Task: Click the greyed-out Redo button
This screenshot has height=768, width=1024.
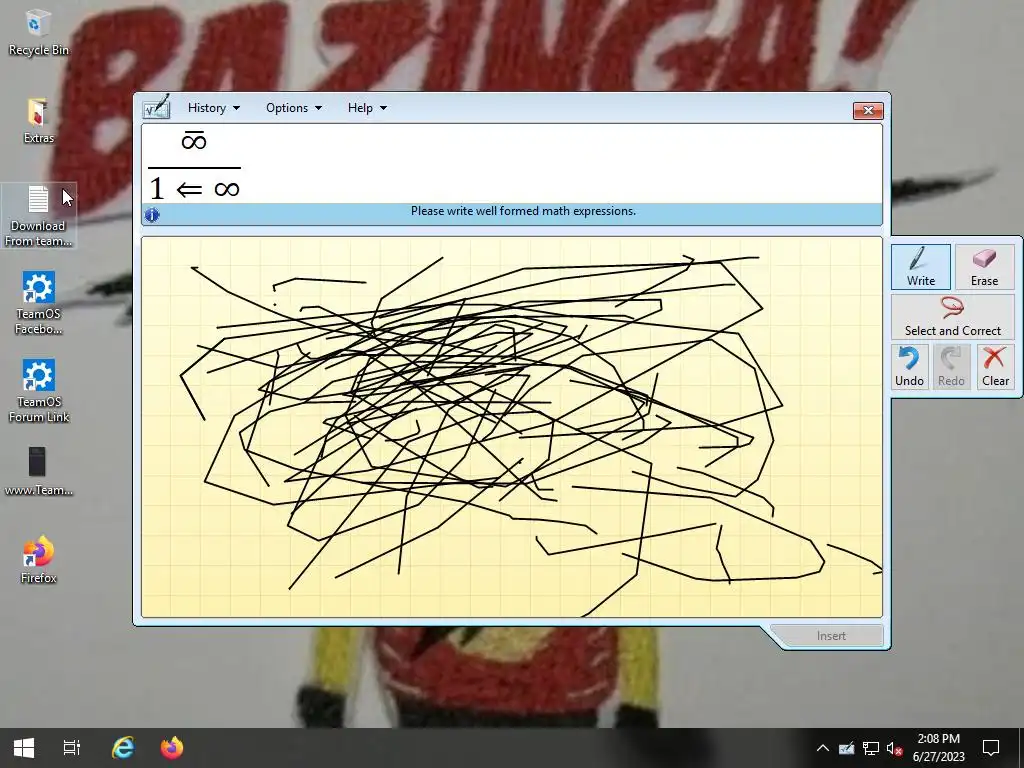Action: [x=951, y=366]
